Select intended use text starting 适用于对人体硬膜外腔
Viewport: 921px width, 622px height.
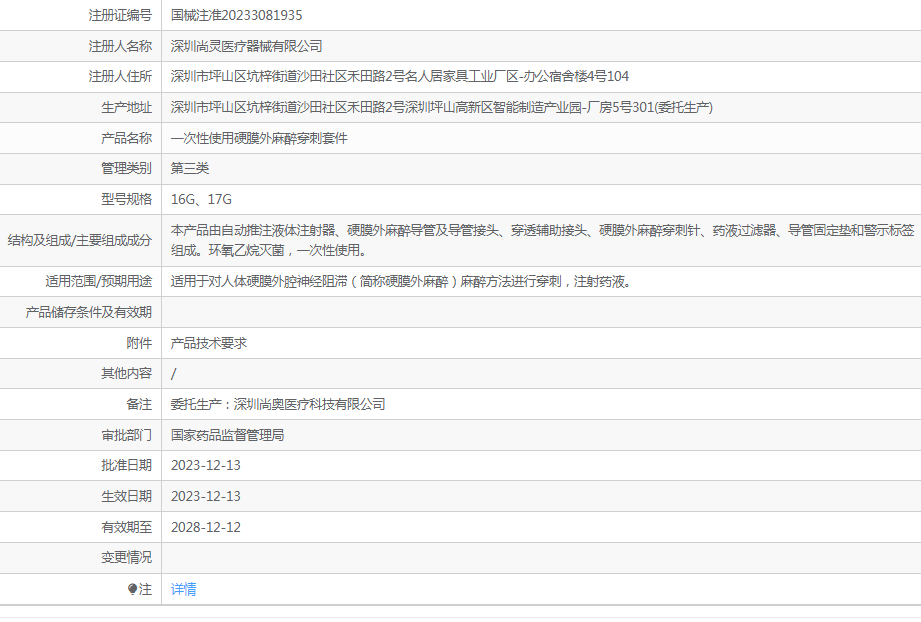tap(402, 281)
